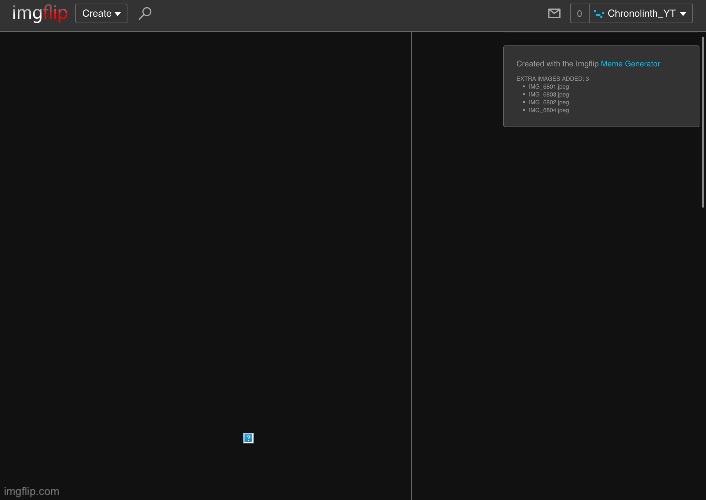Click the notification counter showing 0
This screenshot has width=706, height=500.
tap(579, 14)
